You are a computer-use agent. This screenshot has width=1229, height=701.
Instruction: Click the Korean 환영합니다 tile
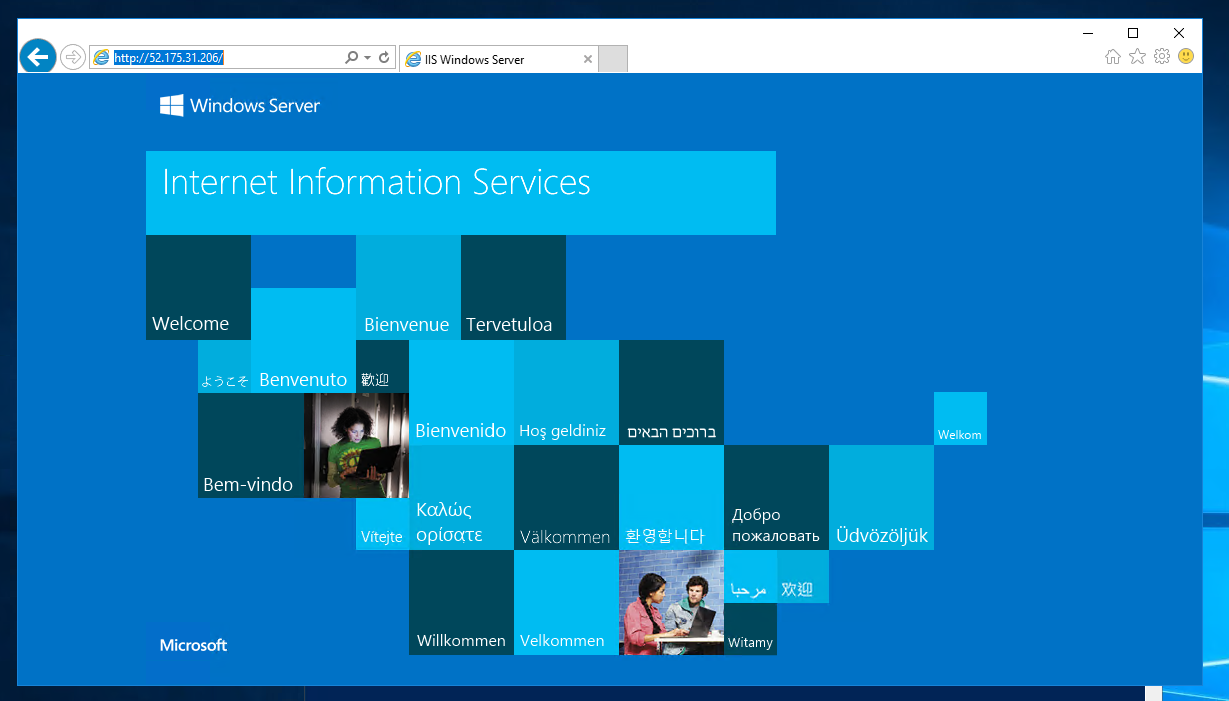click(x=671, y=497)
